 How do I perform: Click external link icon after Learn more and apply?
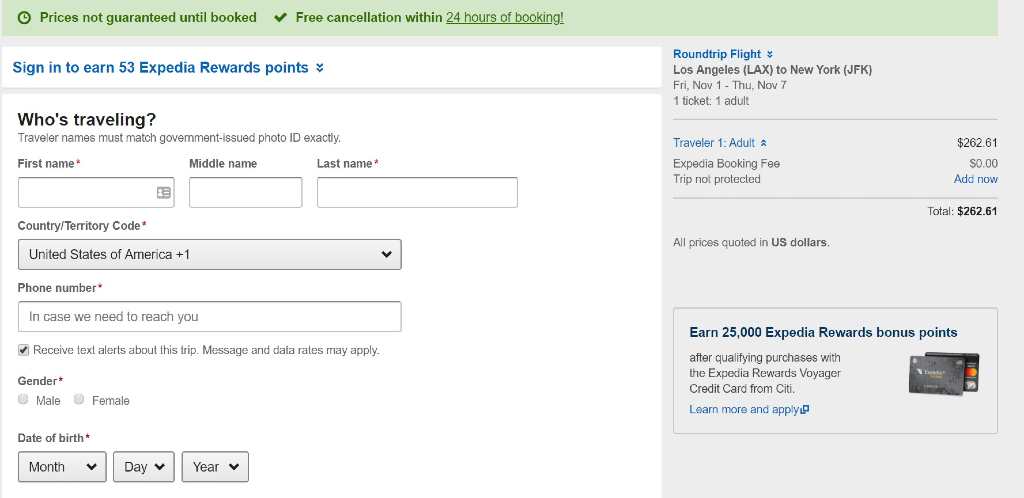[x=805, y=410]
